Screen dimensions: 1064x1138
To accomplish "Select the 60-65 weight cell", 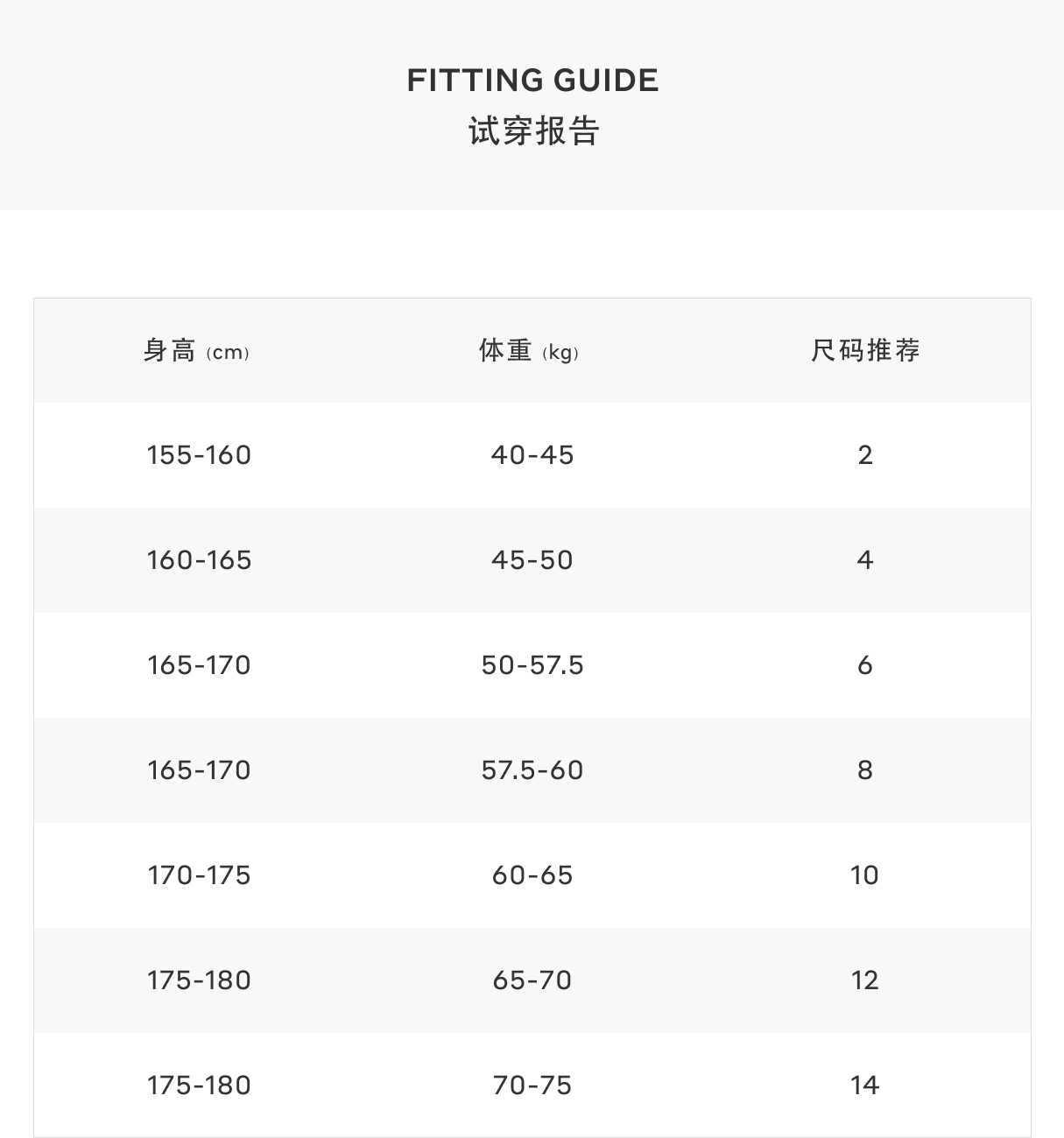I will point(532,875).
